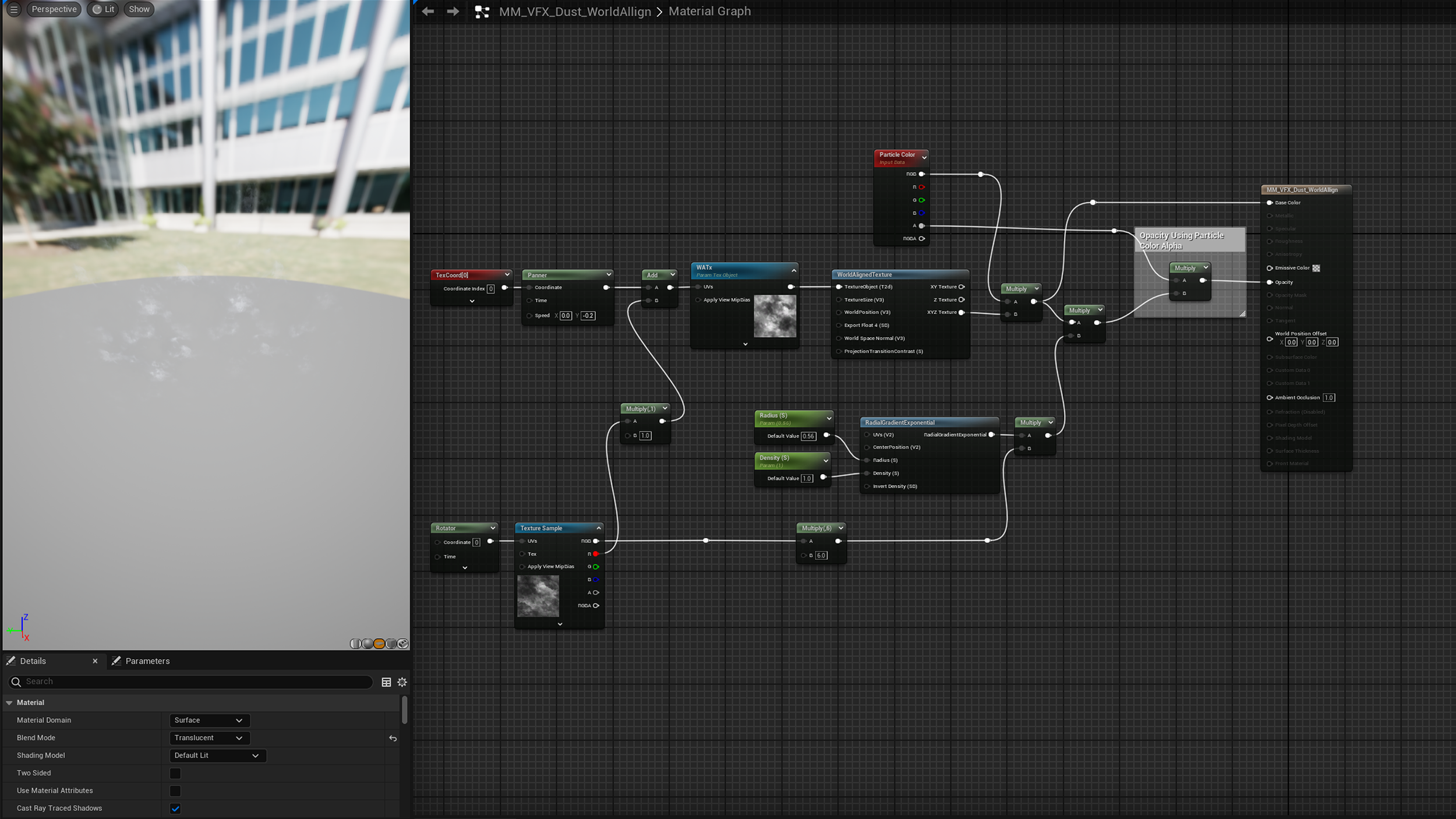Click the viewport axis gizmo
This screenshot has width=1456, height=819.
point(19,627)
